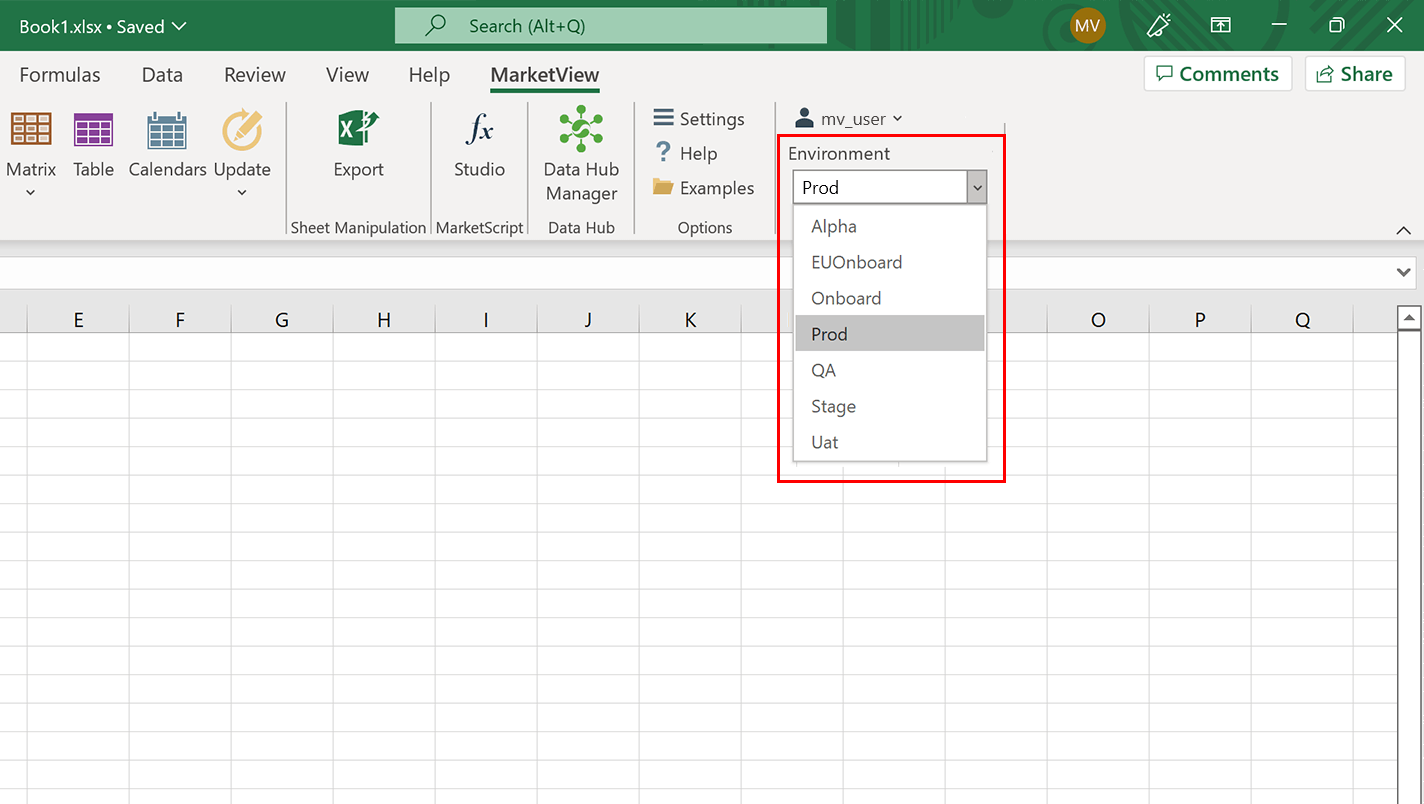1424x804 pixels.
Task: Click the Export to Excel icon
Action: click(x=358, y=130)
